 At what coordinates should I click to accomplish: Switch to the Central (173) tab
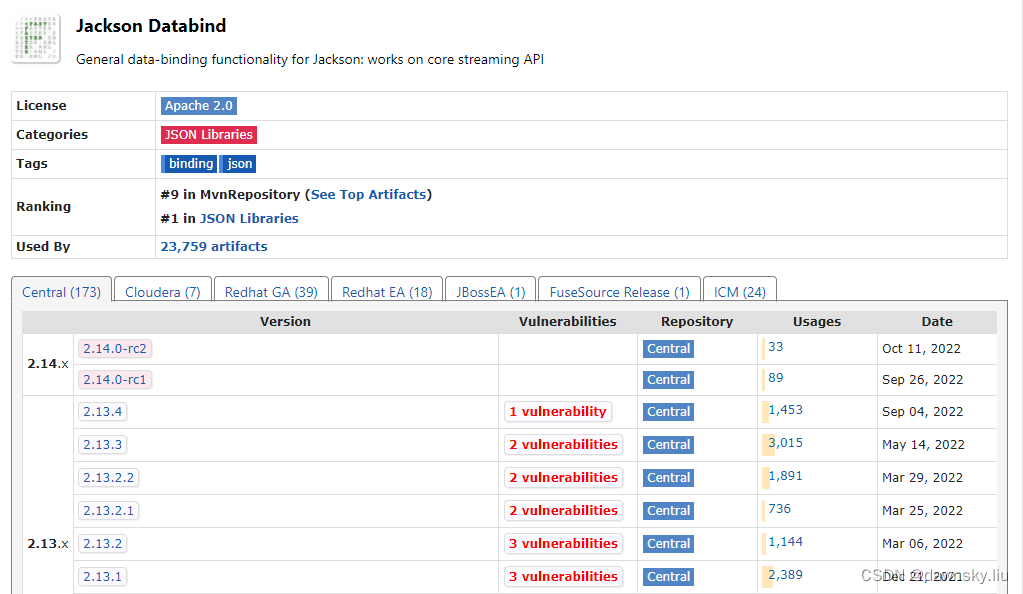tap(61, 292)
